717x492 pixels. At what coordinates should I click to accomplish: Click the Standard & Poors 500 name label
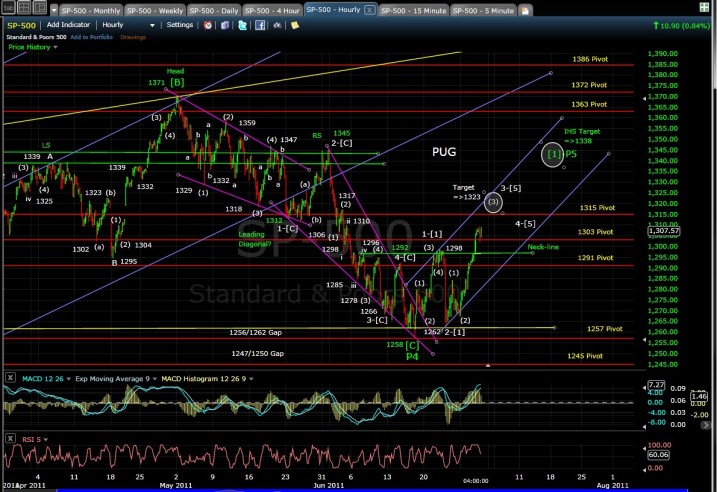(x=36, y=37)
